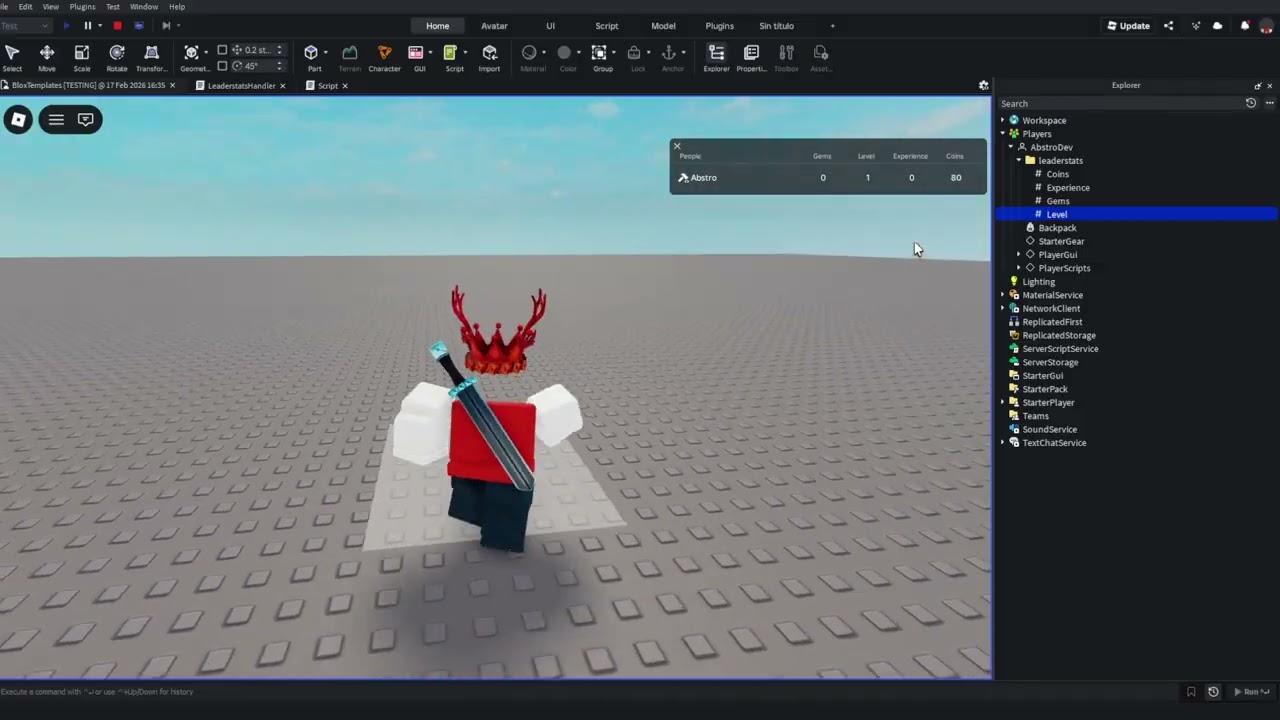Switch to the Avatar ribbon tab
1280x720 pixels.
(494, 26)
